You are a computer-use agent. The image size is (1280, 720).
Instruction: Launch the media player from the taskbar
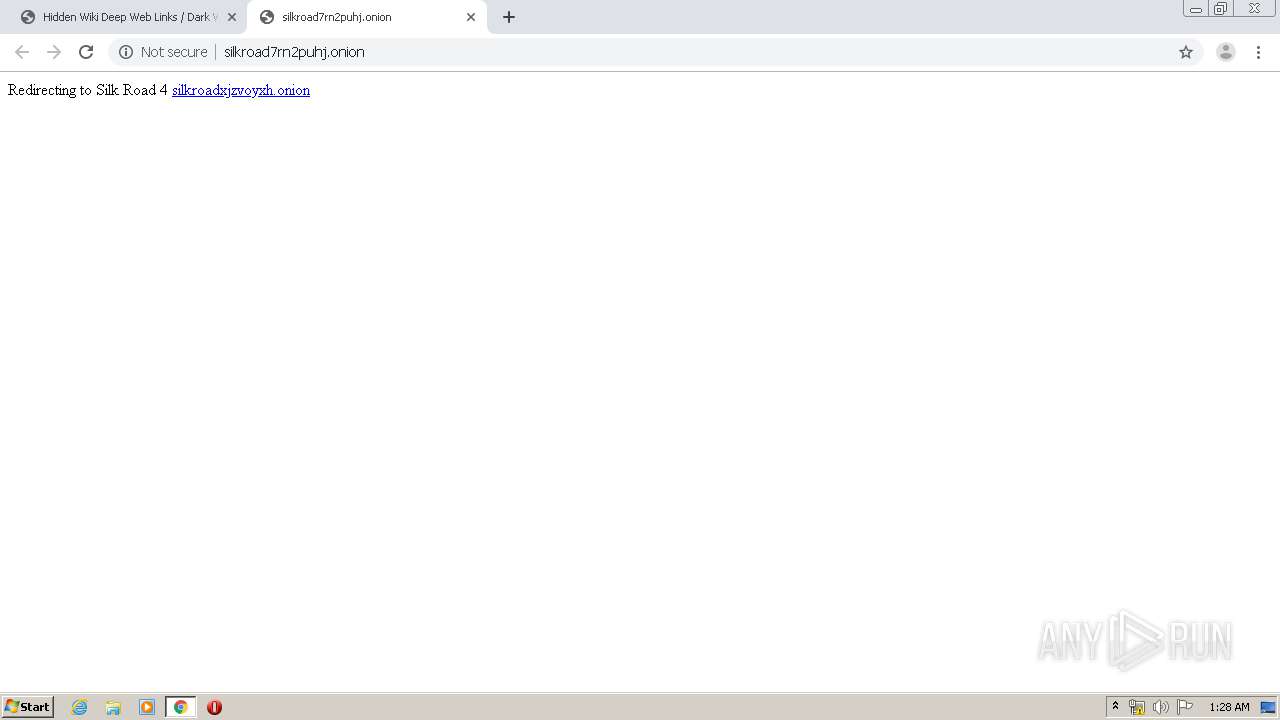147,707
